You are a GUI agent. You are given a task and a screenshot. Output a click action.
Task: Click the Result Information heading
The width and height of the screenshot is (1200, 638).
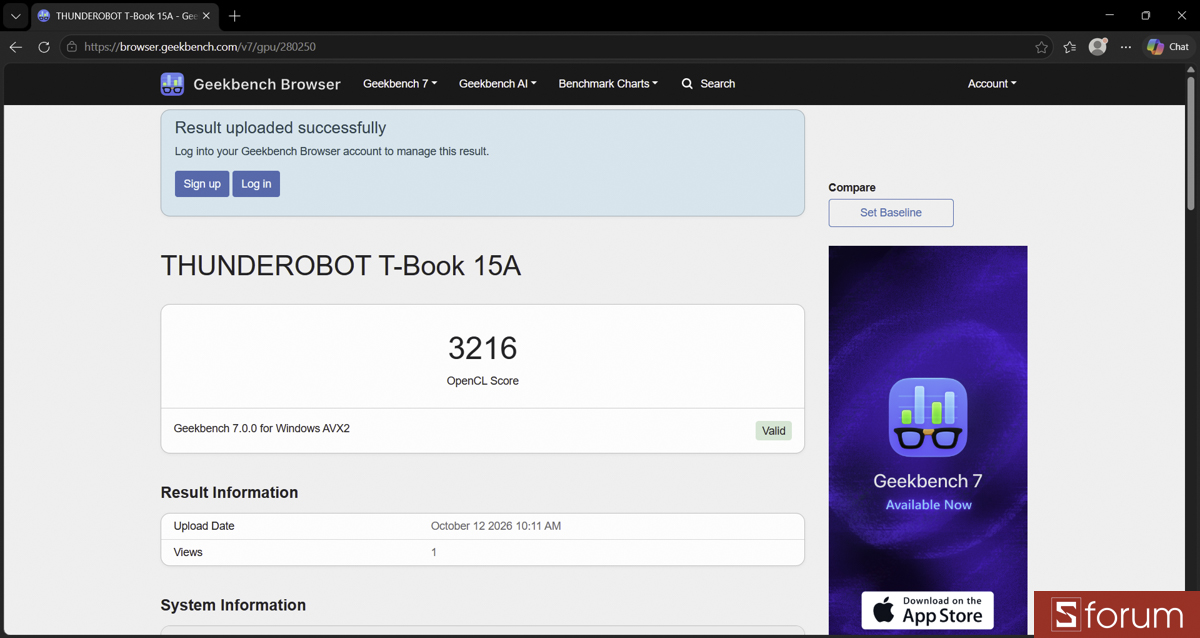(229, 492)
